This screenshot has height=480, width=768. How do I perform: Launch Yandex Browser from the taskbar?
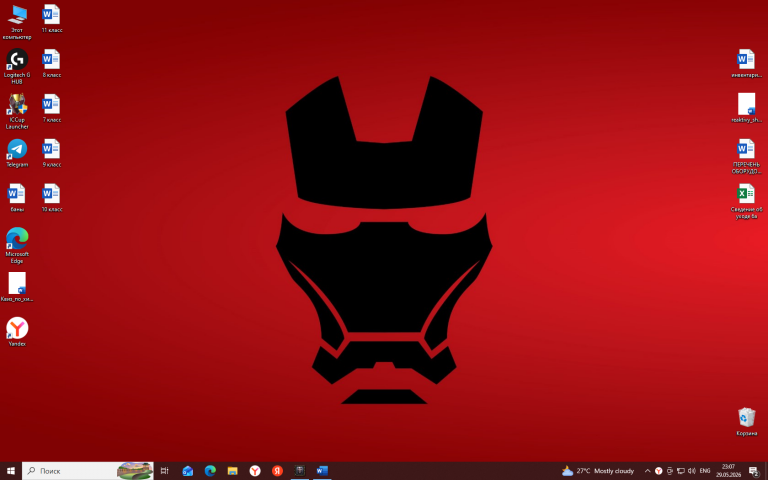pos(255,471)
